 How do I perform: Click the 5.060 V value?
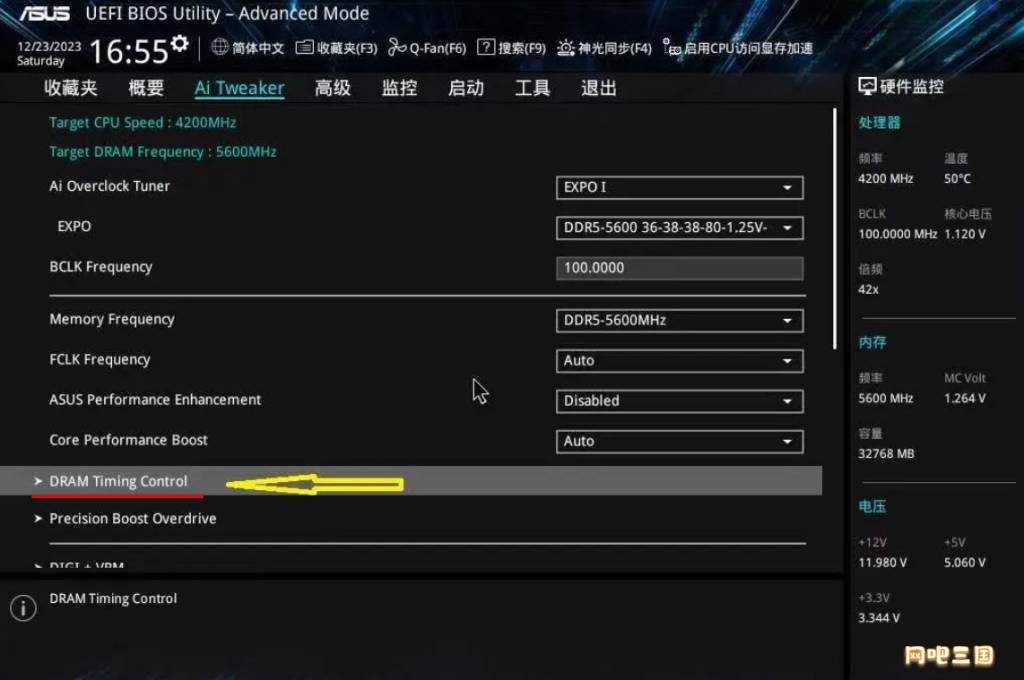(x=965, y=562)
